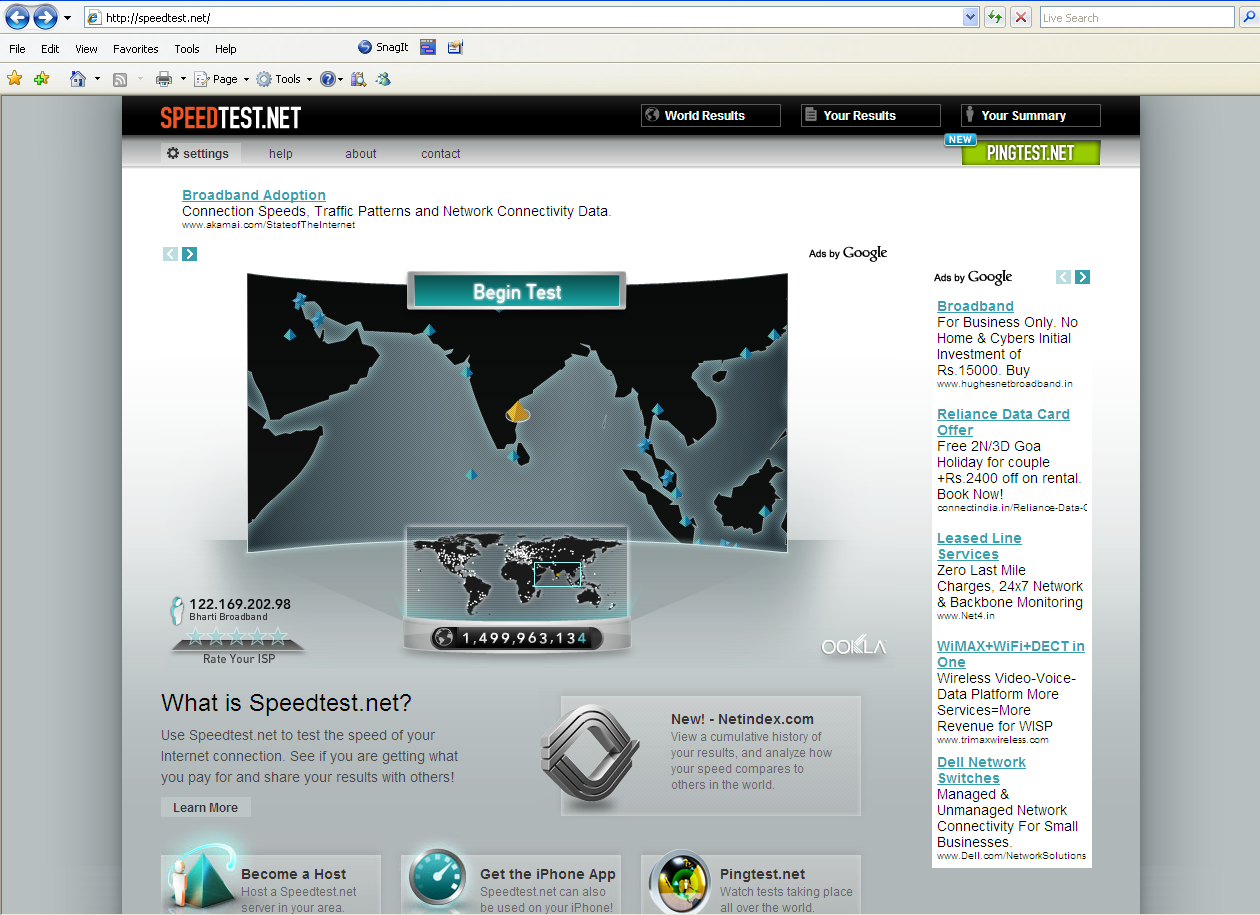
Task: Open the blue Help question mark icon
Action: point(328,79)
